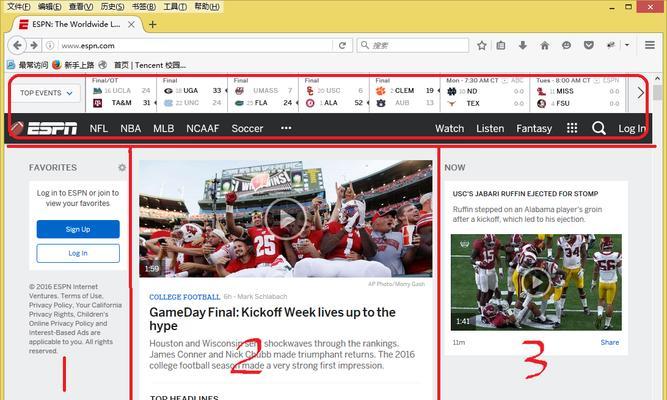Open the Pocket toolbar icon
This screenshot has width=667, height=400.
coord(589,45)
